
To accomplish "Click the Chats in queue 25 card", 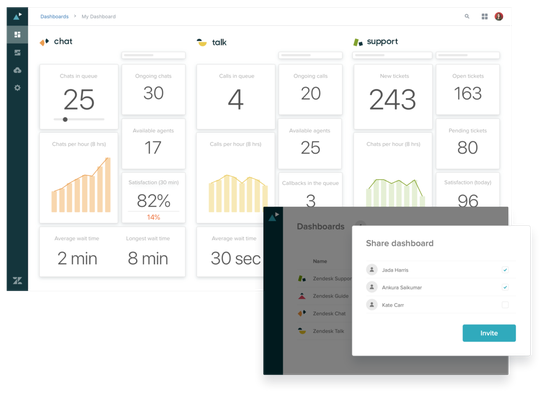I will pos(79,97).
